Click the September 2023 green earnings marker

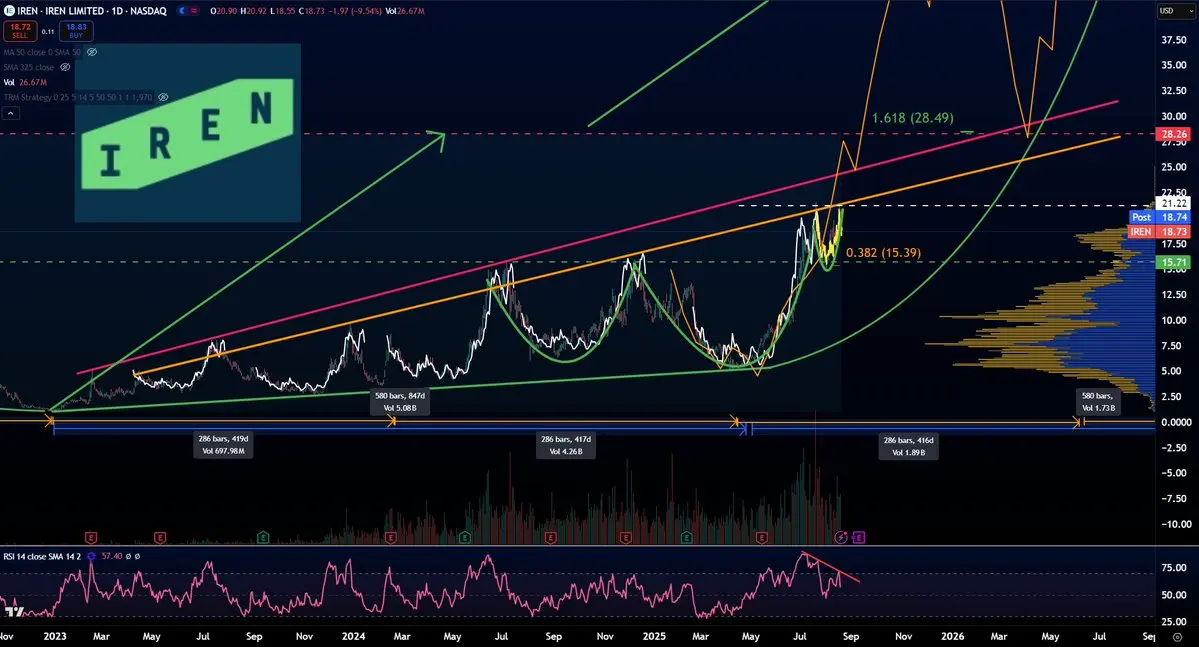click(x=263, y=538)
